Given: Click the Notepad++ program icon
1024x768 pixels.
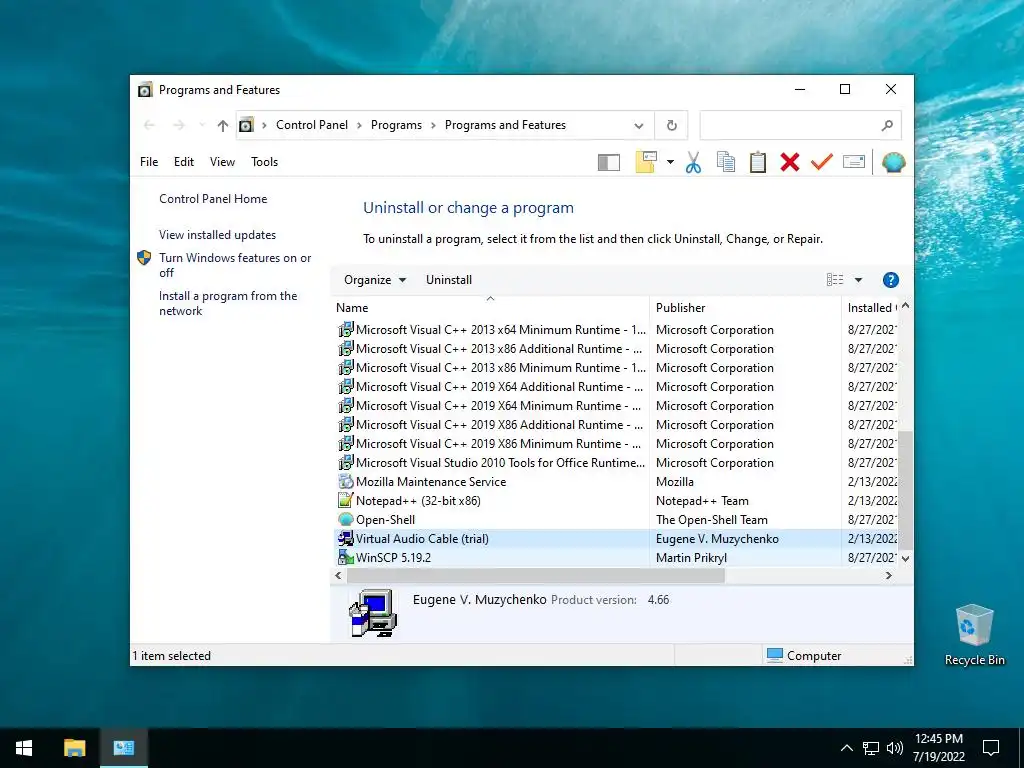Looking at the screenshot, I should (x=345, y=501).
